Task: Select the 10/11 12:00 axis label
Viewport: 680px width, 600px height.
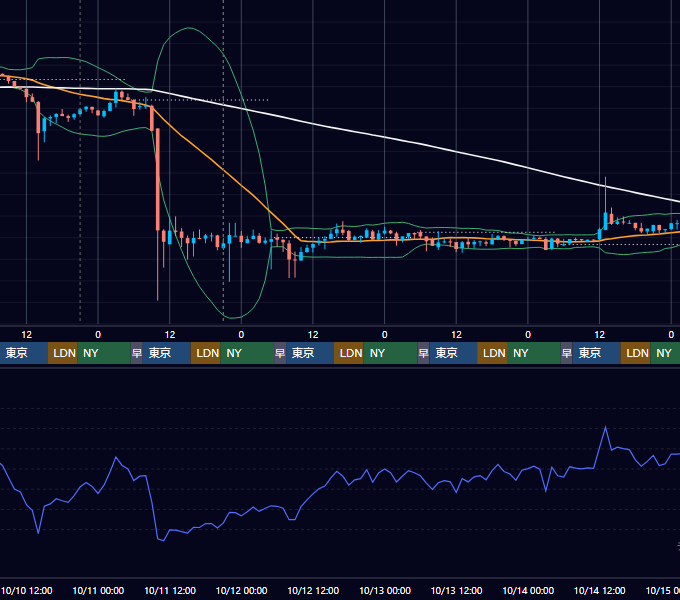Action: (x=170, y=590)
